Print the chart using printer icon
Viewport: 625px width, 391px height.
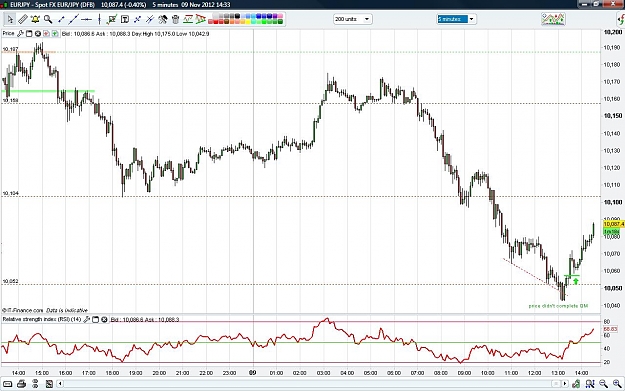click(x=22, y=384)
